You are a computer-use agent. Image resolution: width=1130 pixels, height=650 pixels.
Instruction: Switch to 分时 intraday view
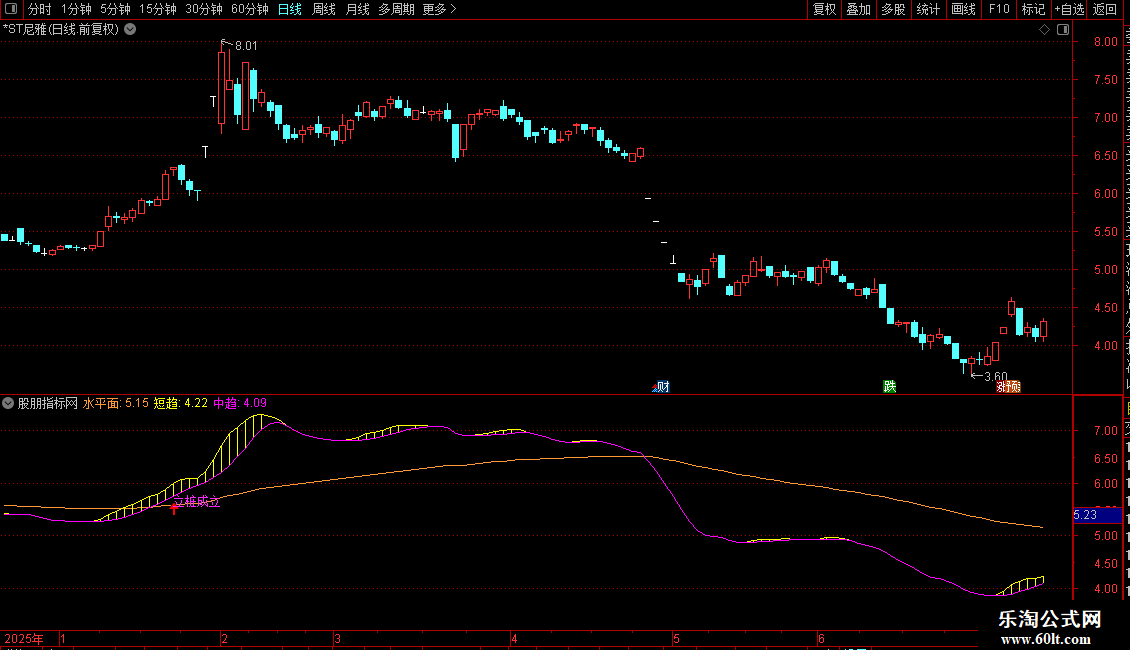[x=40, y=9]
